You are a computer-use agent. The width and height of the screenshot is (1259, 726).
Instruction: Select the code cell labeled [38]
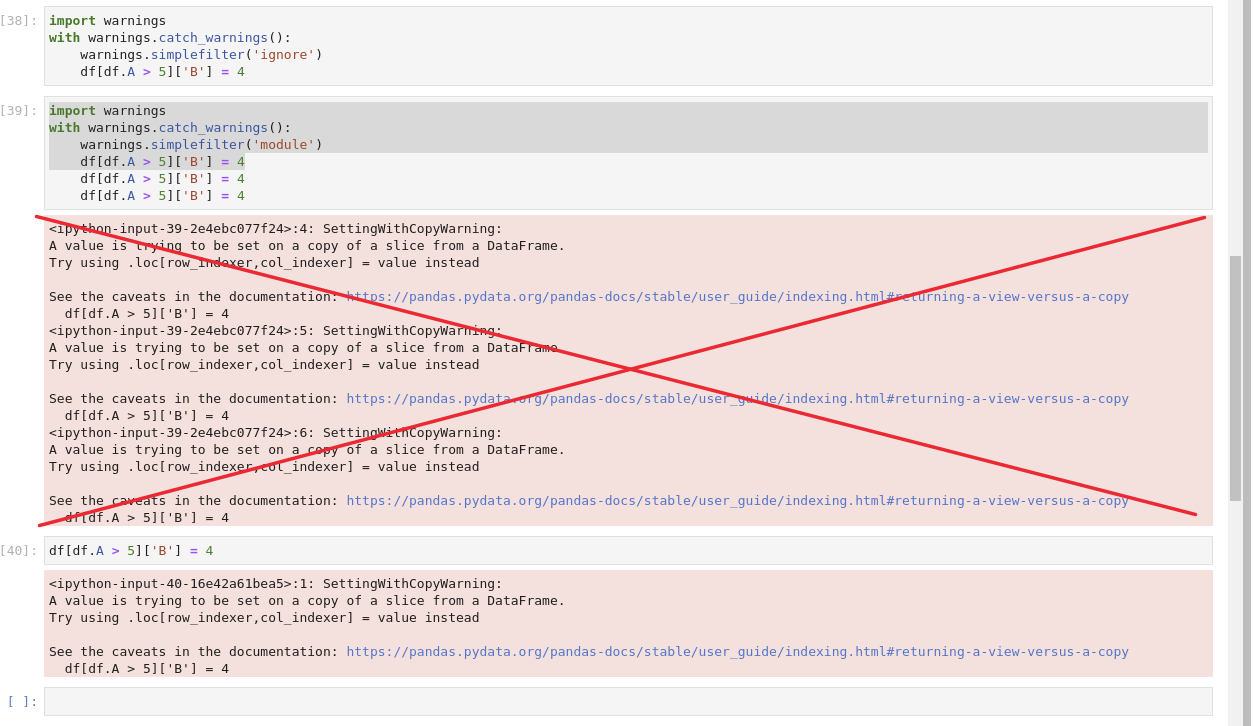pos(400,45)
